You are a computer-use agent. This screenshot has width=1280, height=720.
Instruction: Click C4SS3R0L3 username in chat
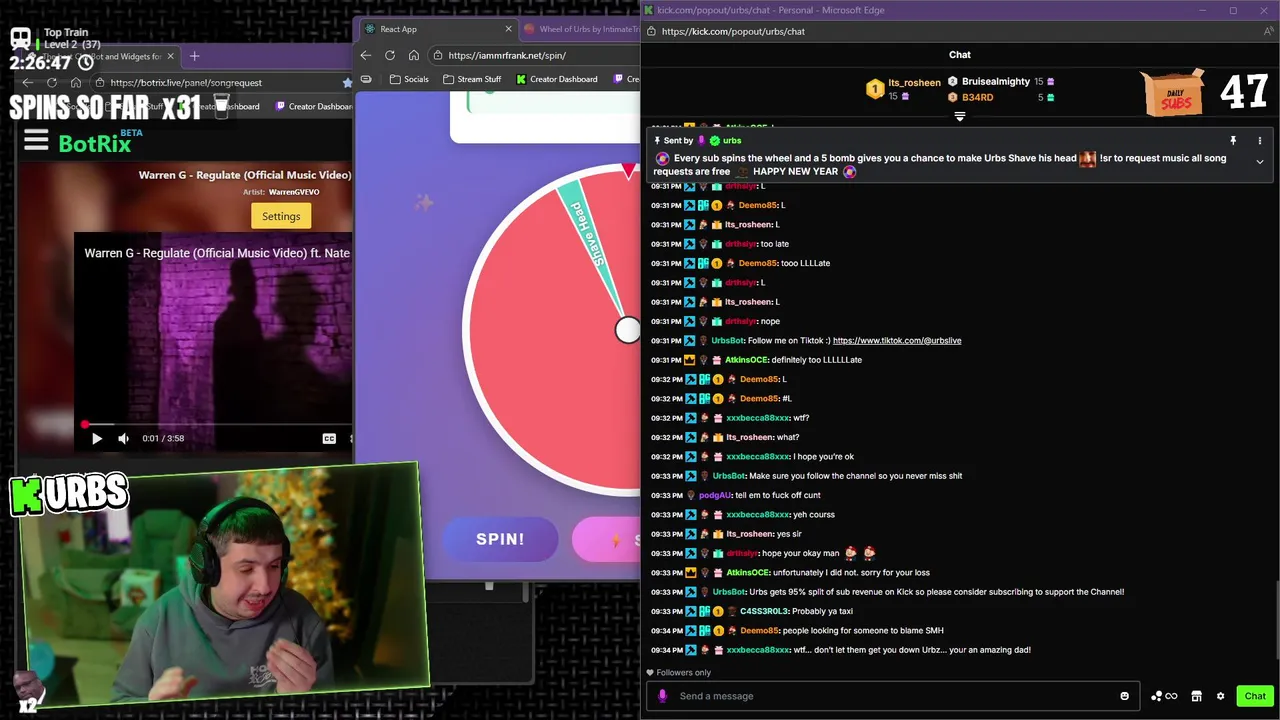point(764,611)
